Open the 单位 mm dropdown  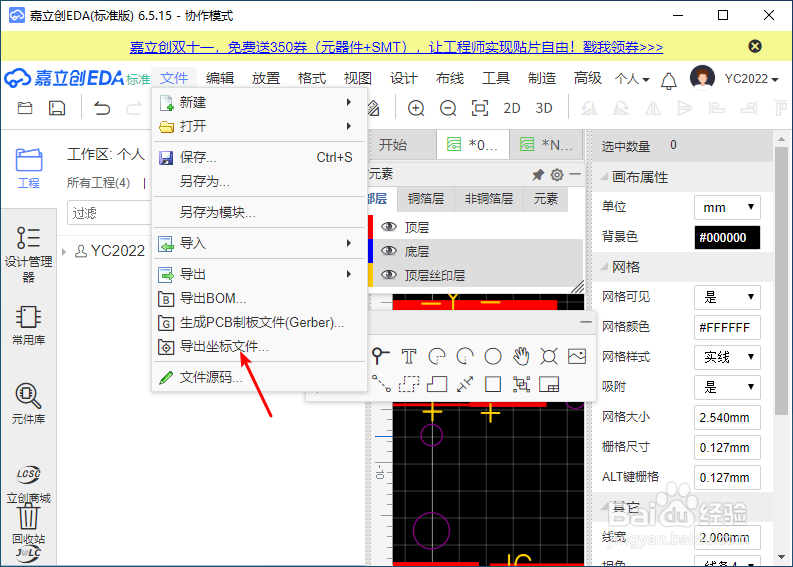(727, 207)
